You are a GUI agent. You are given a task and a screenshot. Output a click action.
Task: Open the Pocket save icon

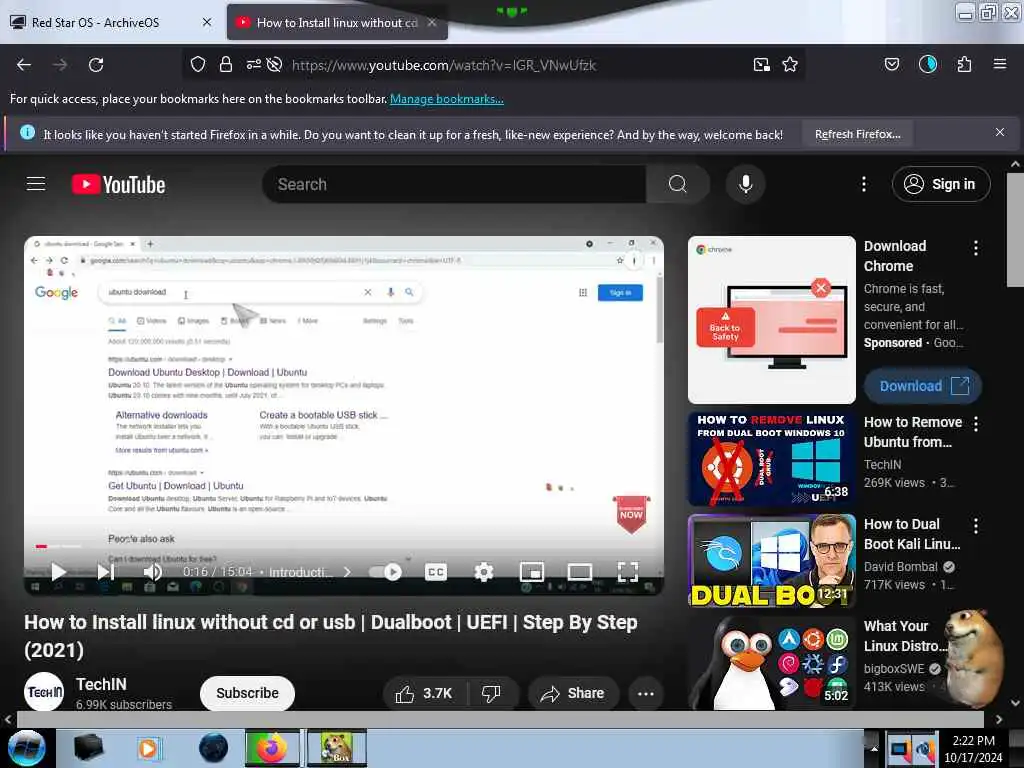point(892,64)
